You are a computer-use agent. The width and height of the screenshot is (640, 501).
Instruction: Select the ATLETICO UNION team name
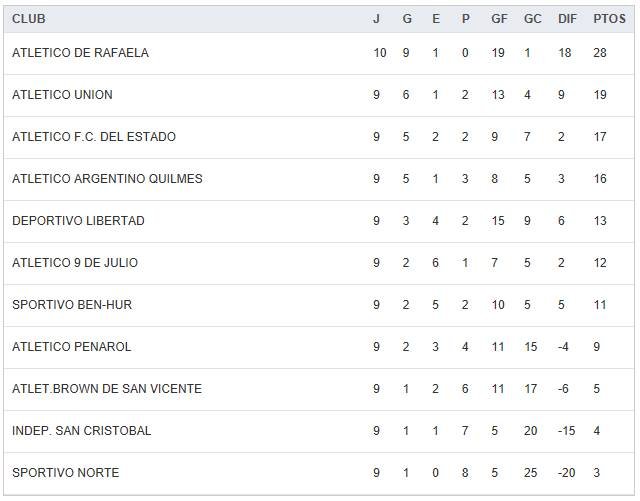62,95
